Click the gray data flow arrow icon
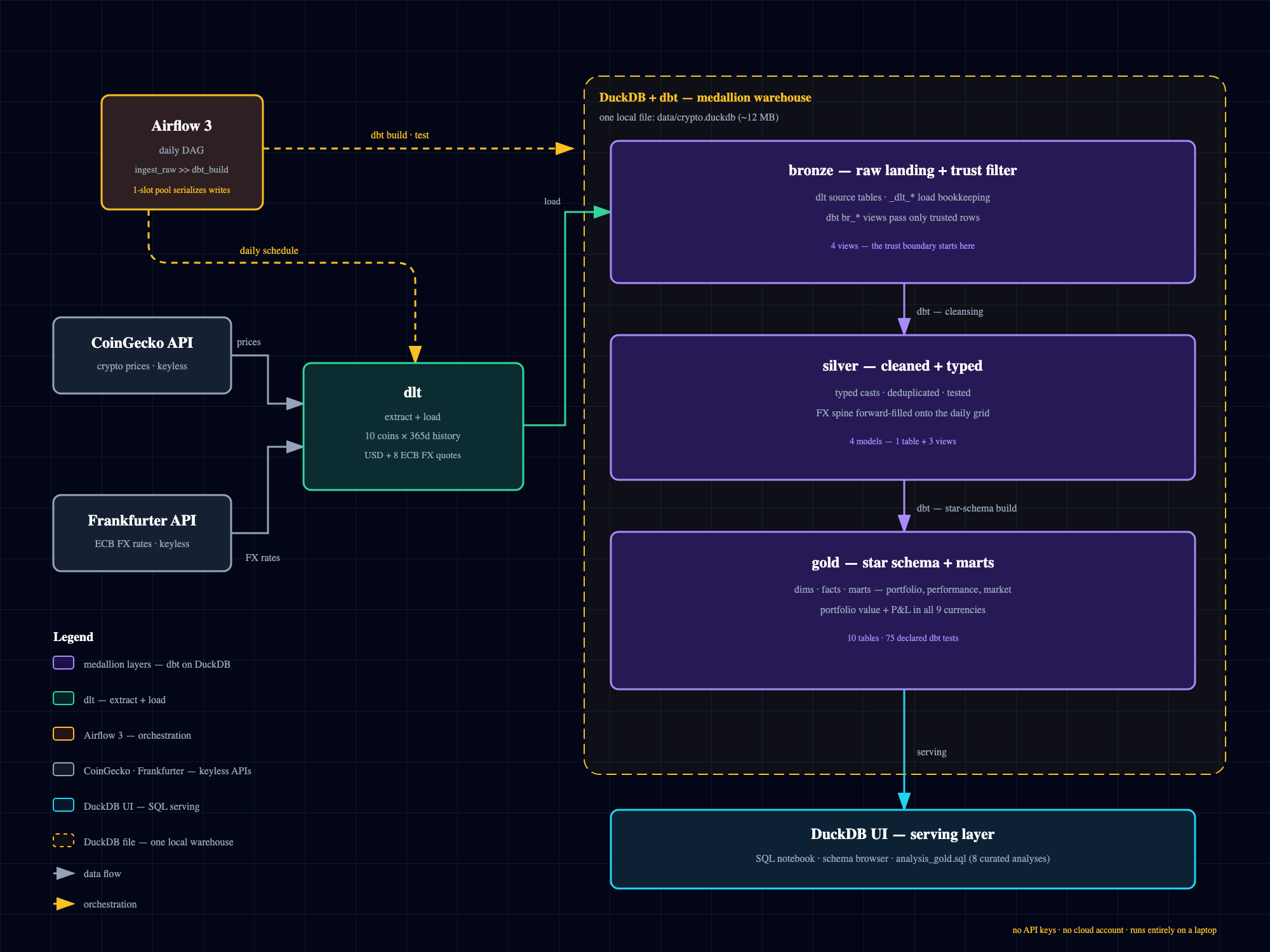The image size is (1270, 952). click(x=64, y=874)
